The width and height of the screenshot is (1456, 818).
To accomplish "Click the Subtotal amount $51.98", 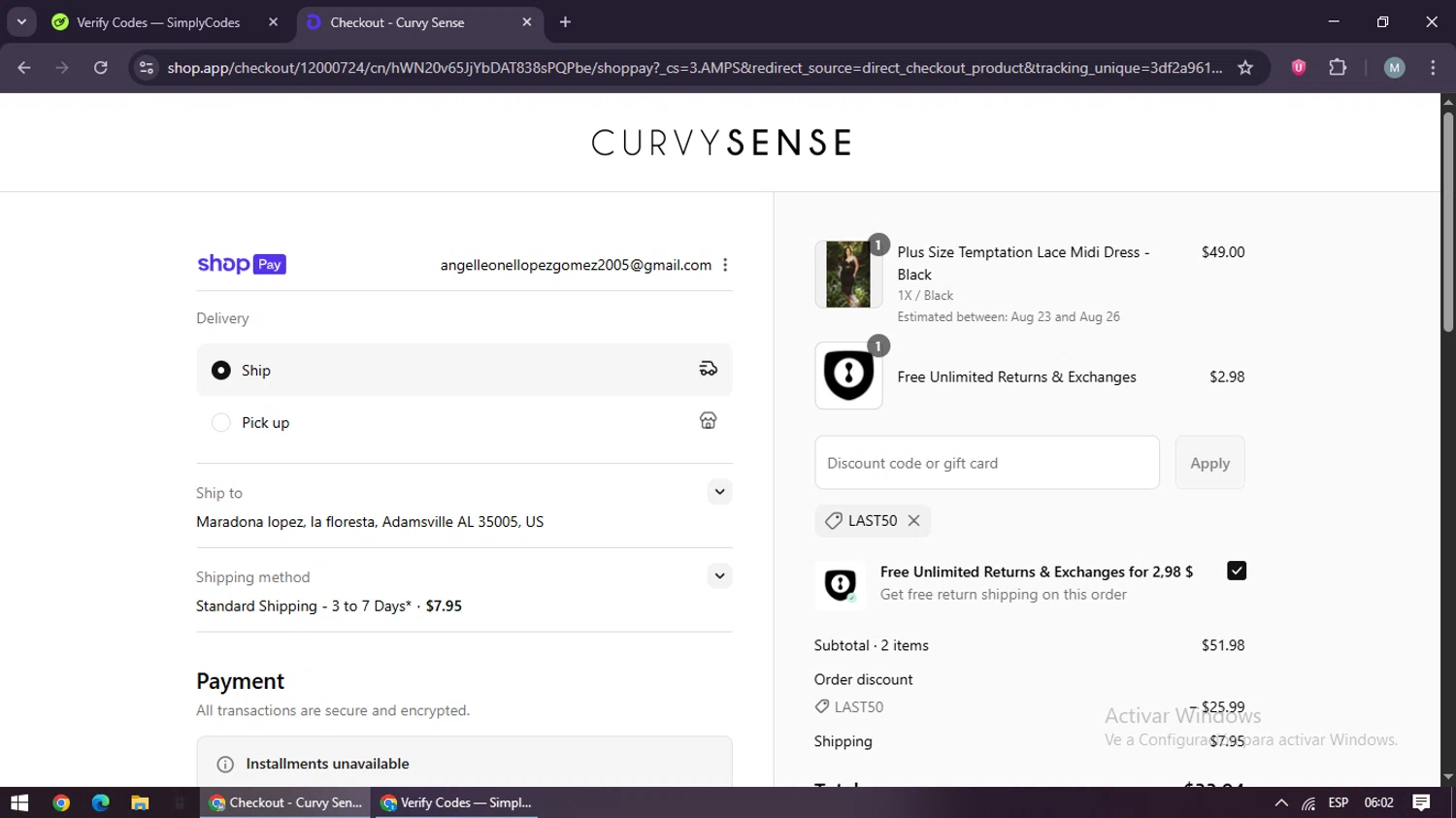I will (1222, 645).
